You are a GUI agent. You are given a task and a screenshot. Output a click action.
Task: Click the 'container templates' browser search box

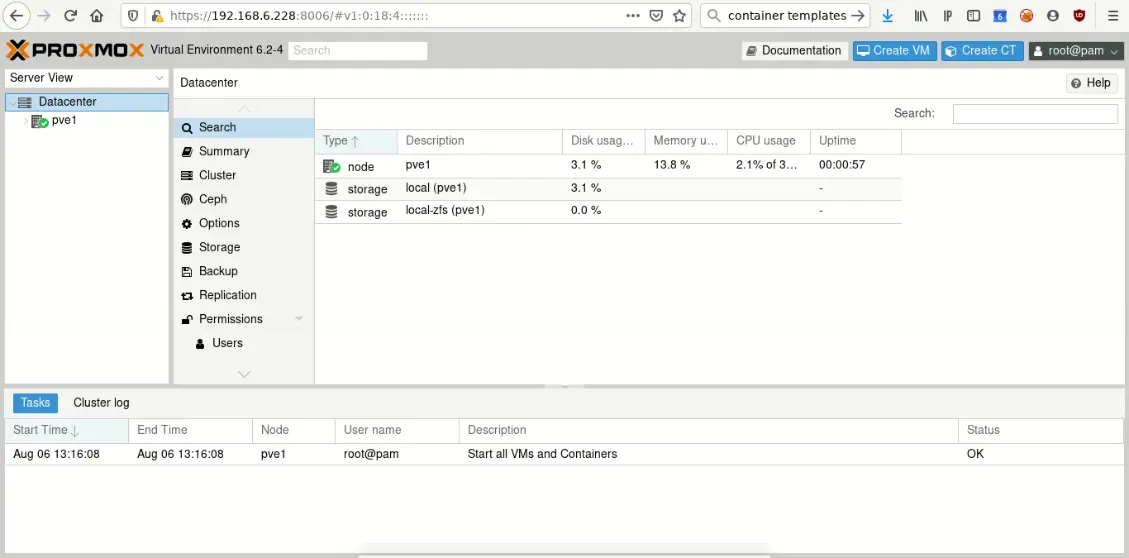(x=786, y=16)
